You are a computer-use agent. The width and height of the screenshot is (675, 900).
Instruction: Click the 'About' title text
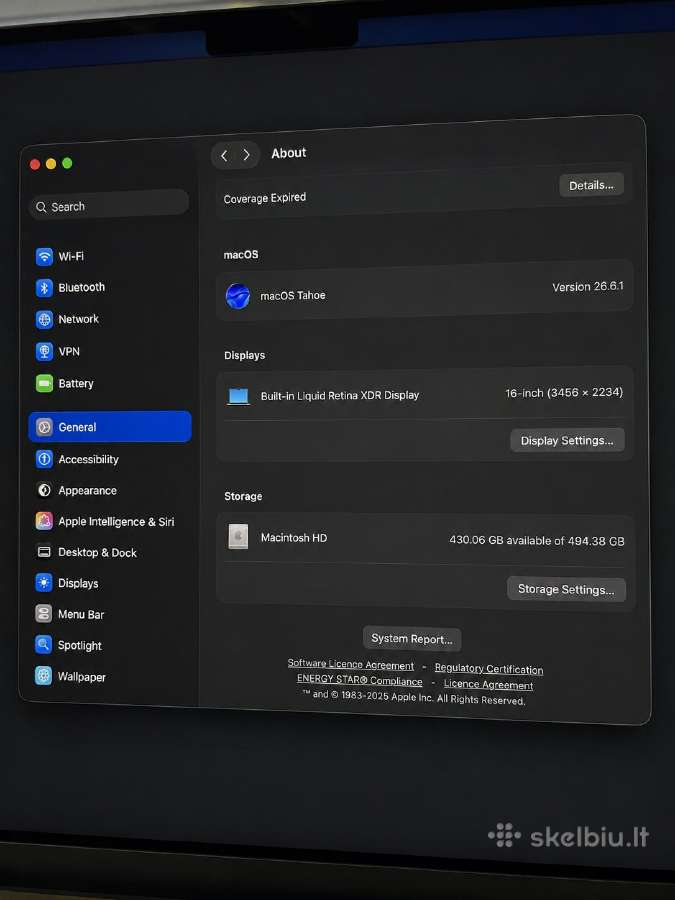pos(289,153)
